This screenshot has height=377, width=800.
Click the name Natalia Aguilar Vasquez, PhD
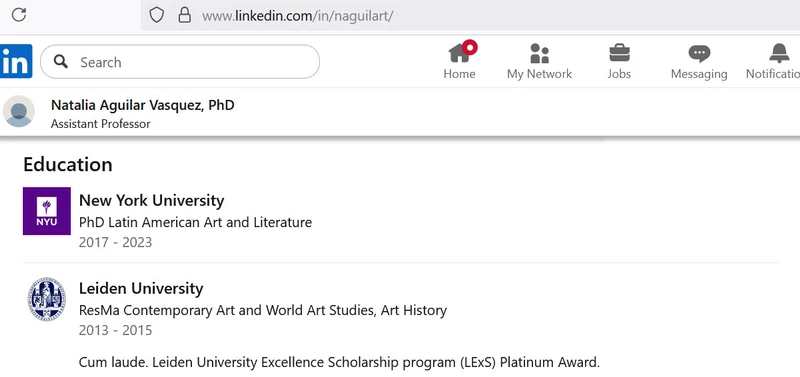coord(142,105)
